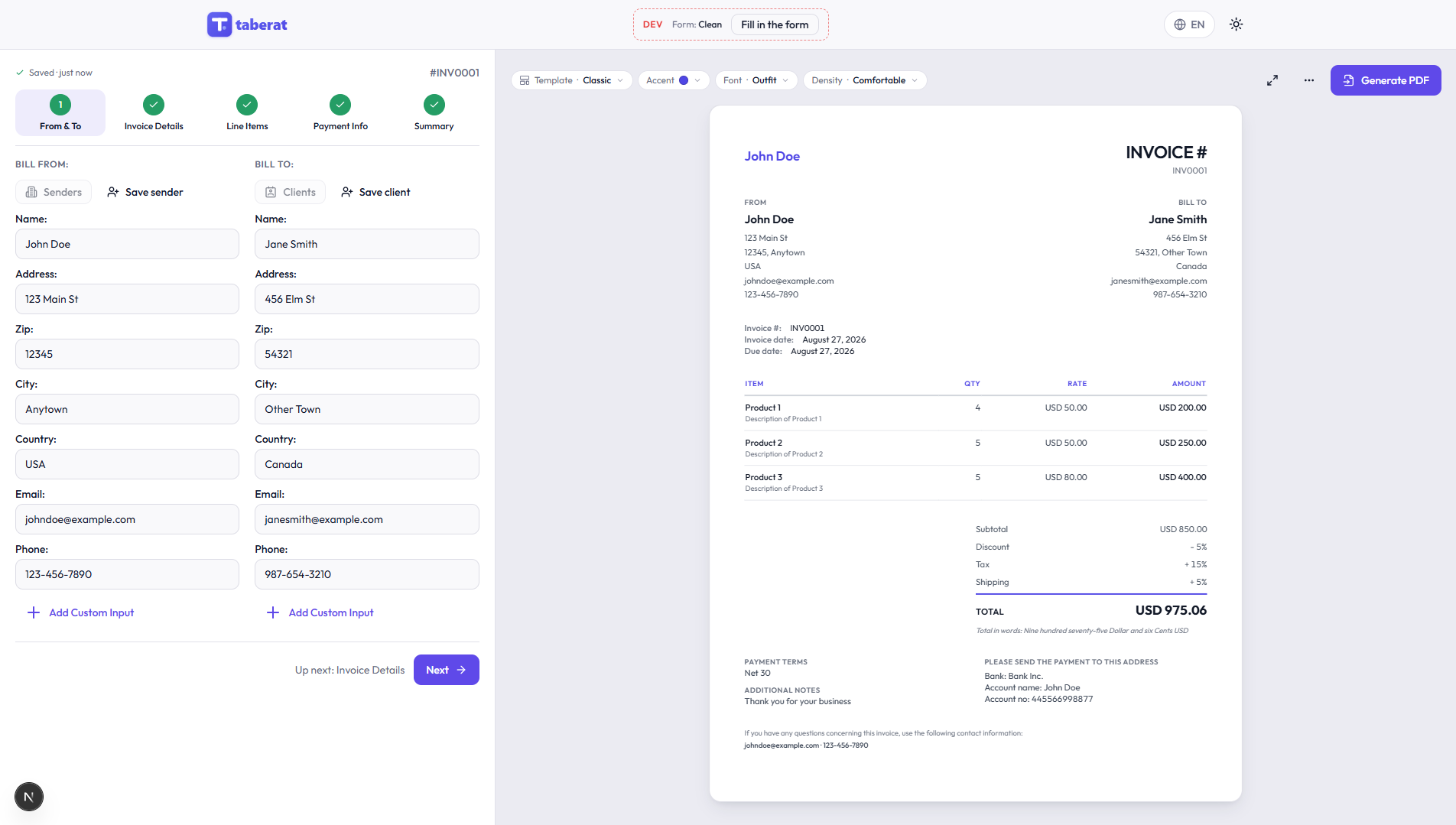Switch to the Line Items step
This screenshot has height=825, width=1456.
click(247, 113)
